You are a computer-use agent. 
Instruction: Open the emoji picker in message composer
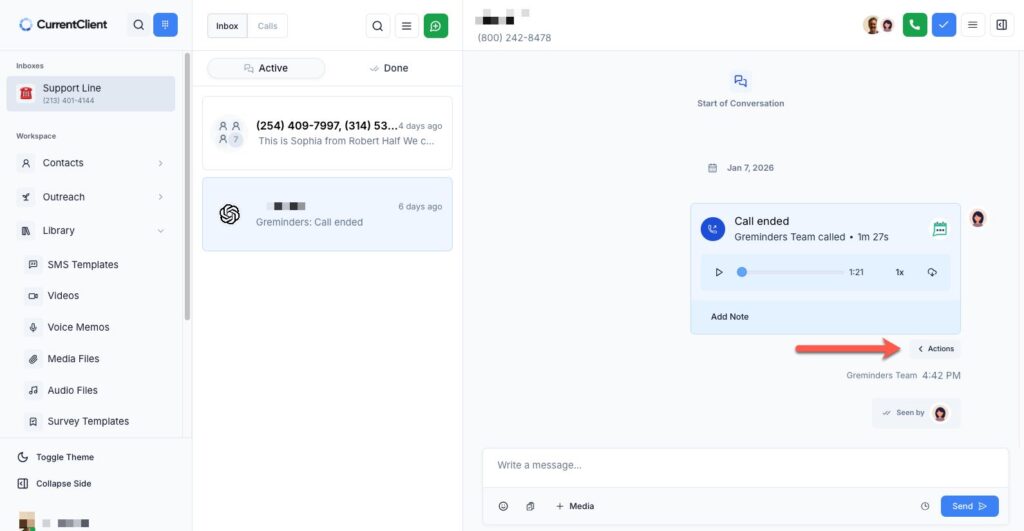click(503, 506)
